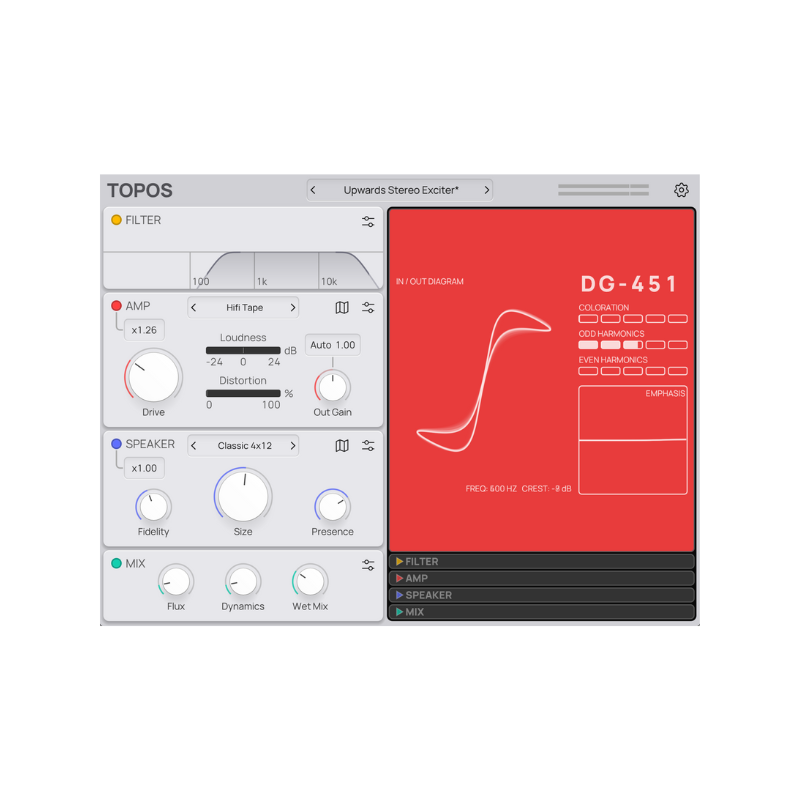
Task: Open the Mix advanced settings sliders icon
Action: point(368,563)
